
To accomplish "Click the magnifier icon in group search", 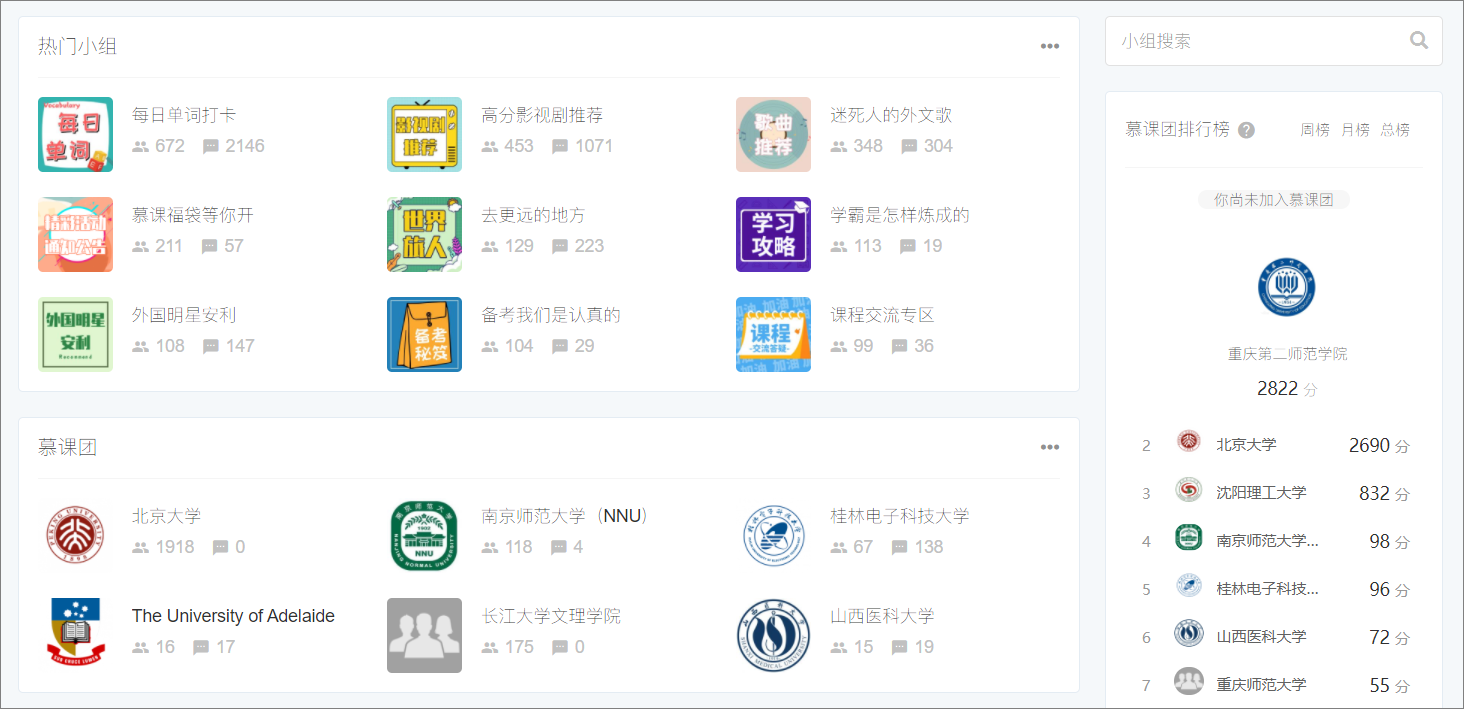I will (1418, 40).
